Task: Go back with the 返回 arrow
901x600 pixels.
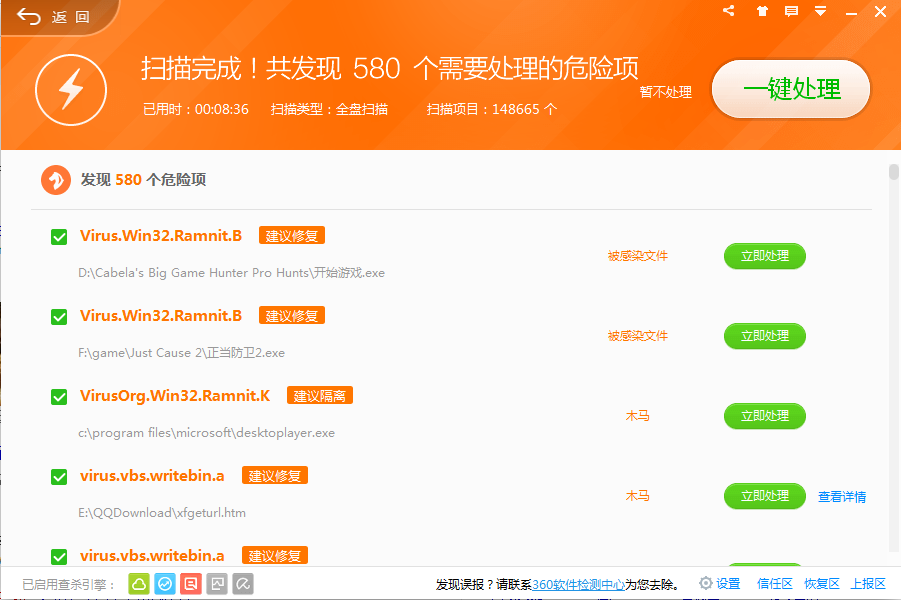Action: [x=53, y=17]
